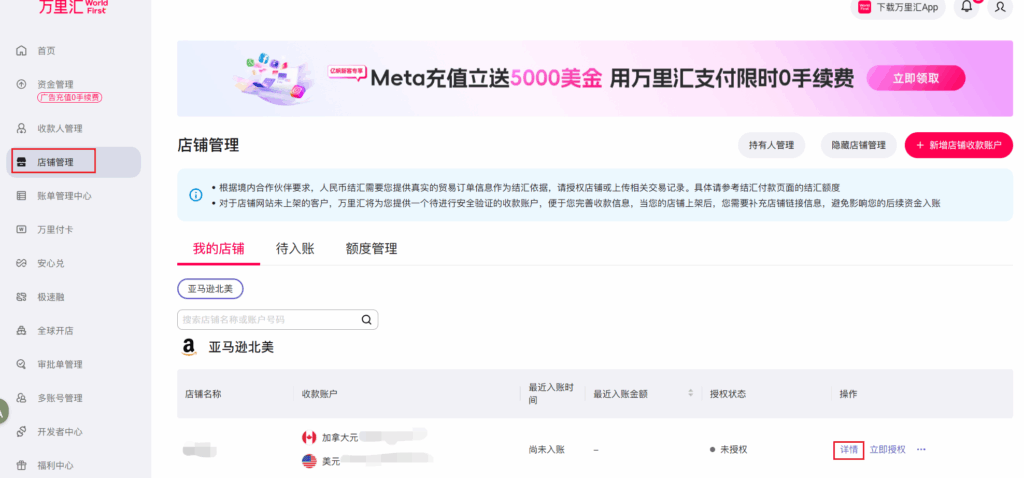Switch to the 额度管理 tab
This screenshot has width=1024, height=478.
point(371,248)
